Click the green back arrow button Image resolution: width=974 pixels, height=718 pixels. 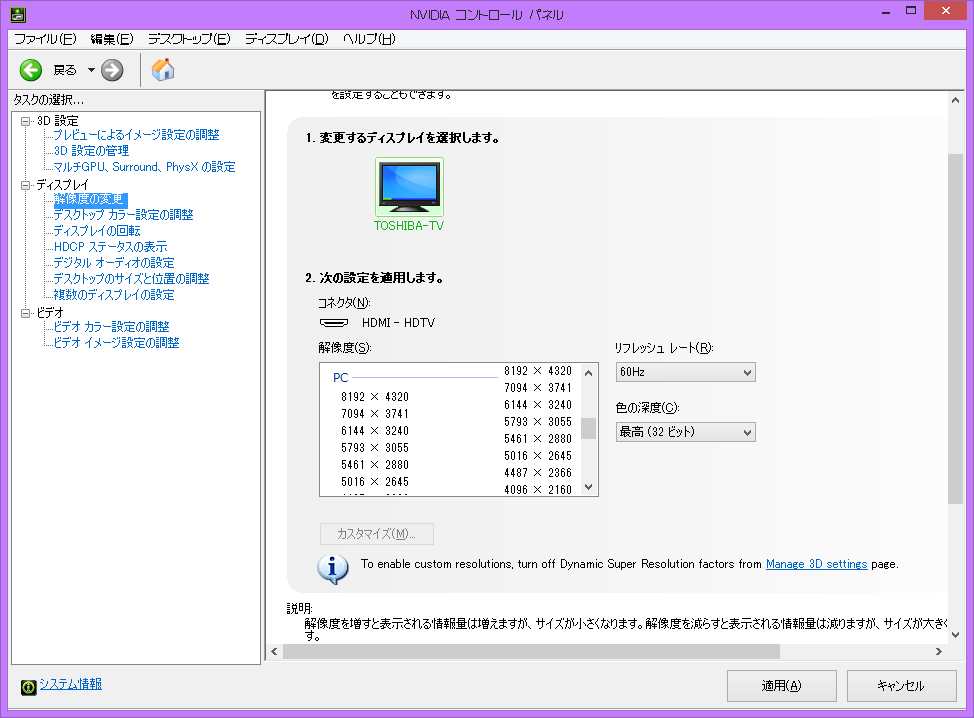(30, 70)
